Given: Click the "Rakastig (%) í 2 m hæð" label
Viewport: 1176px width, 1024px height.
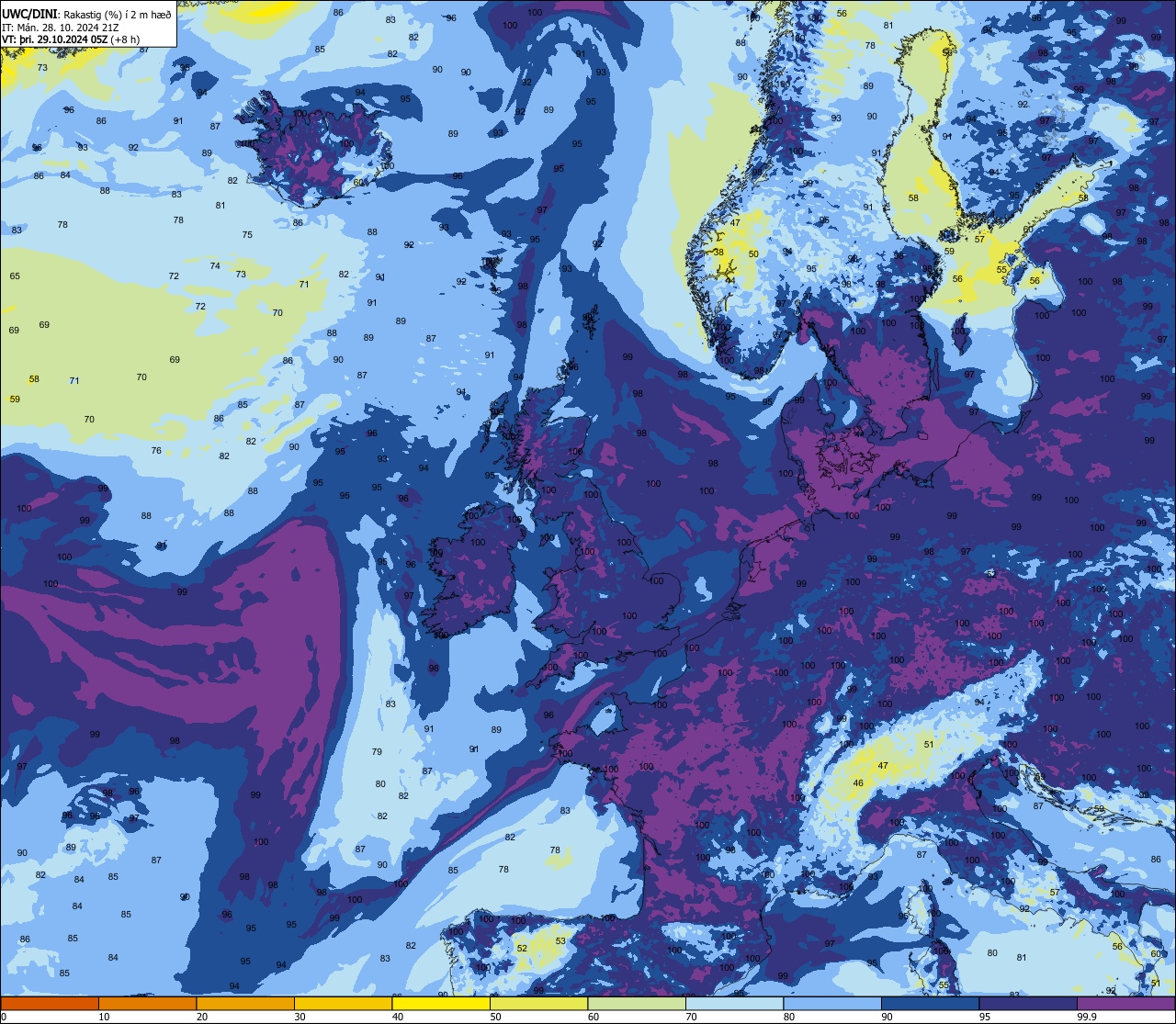Looking at the screenshot, I should (x=118, y=14).
